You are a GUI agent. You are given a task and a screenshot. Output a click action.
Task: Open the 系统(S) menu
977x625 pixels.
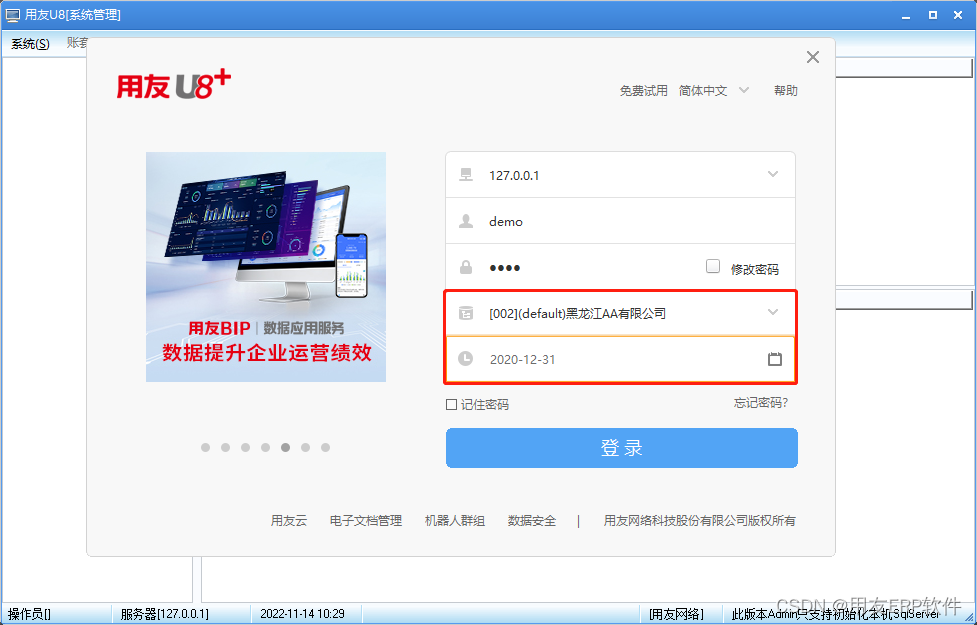tap(30, 44)
